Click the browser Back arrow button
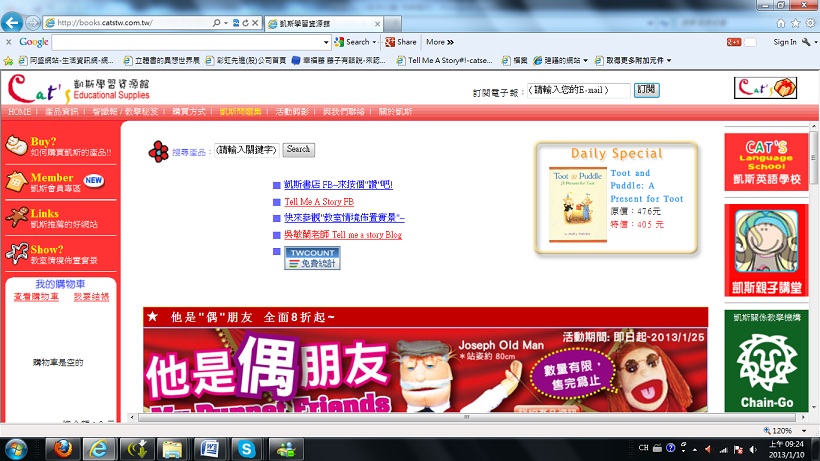820x461 pixels. 13,22
